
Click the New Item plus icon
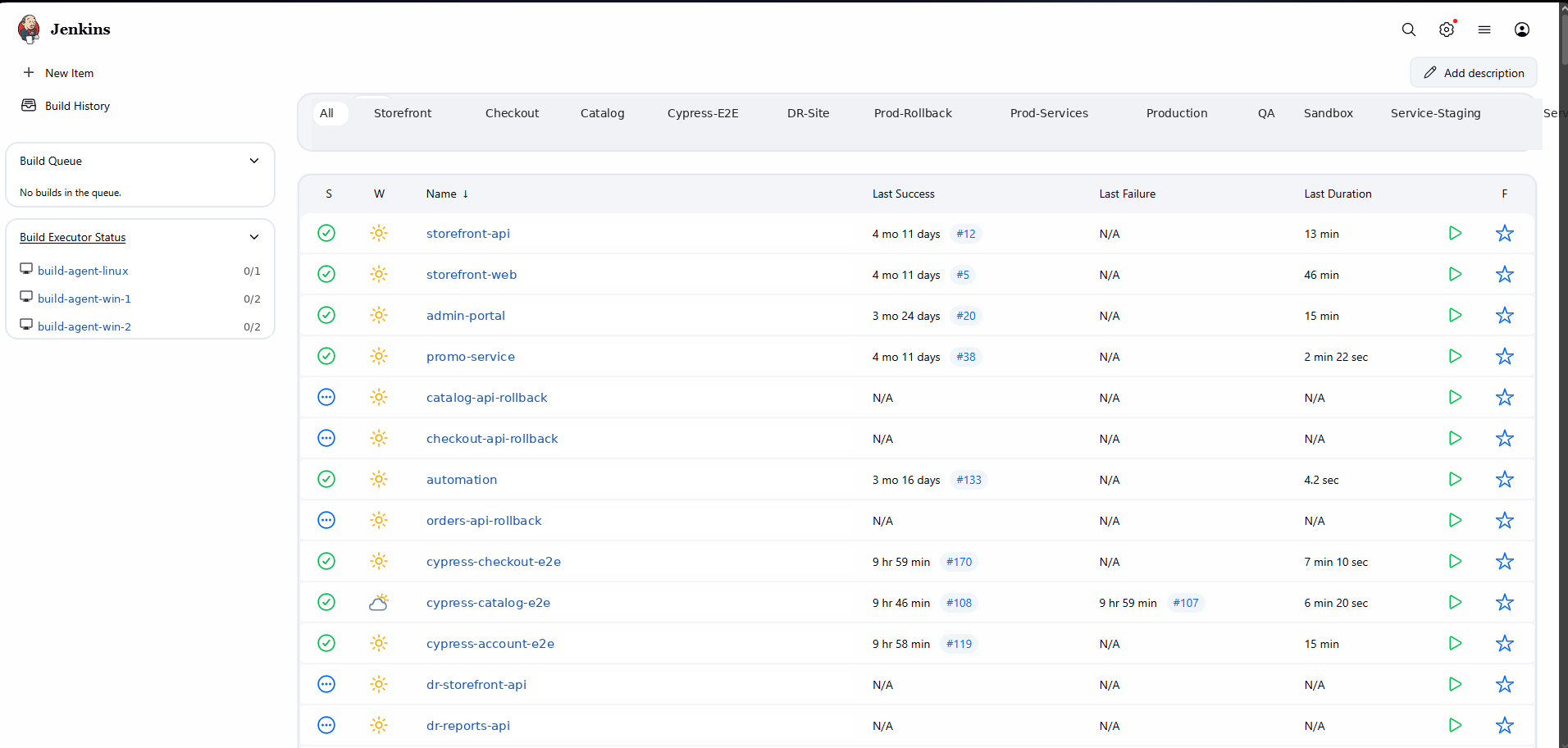pos(29,73)
